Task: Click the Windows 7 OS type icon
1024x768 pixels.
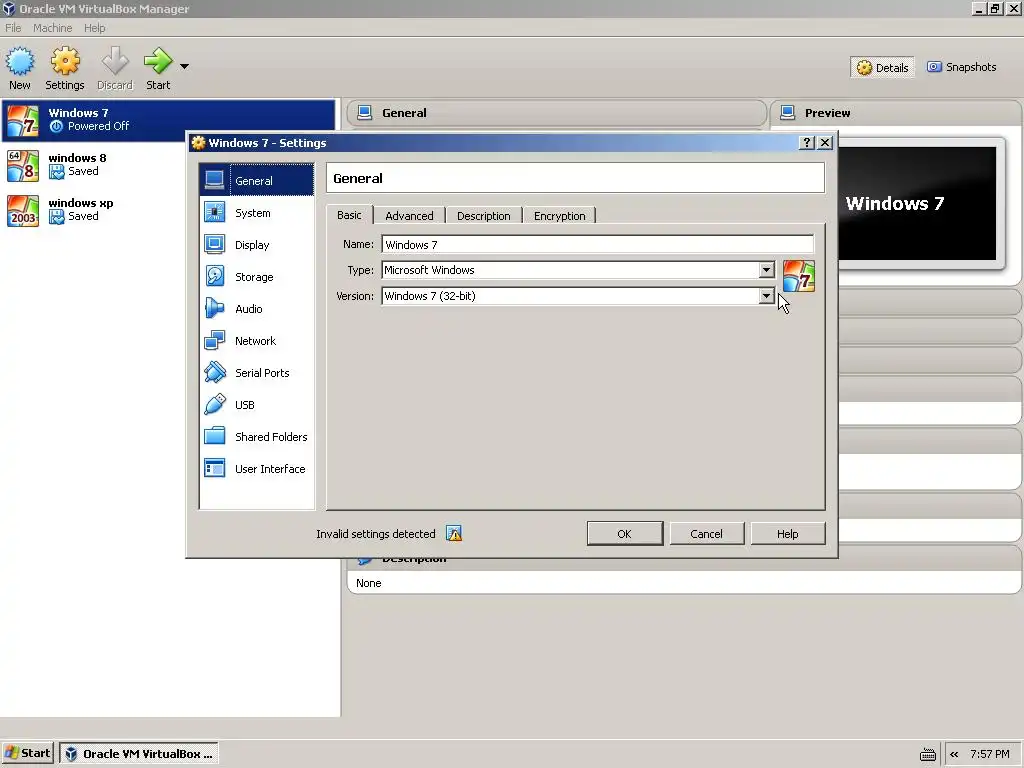Action: click(799, 276)
